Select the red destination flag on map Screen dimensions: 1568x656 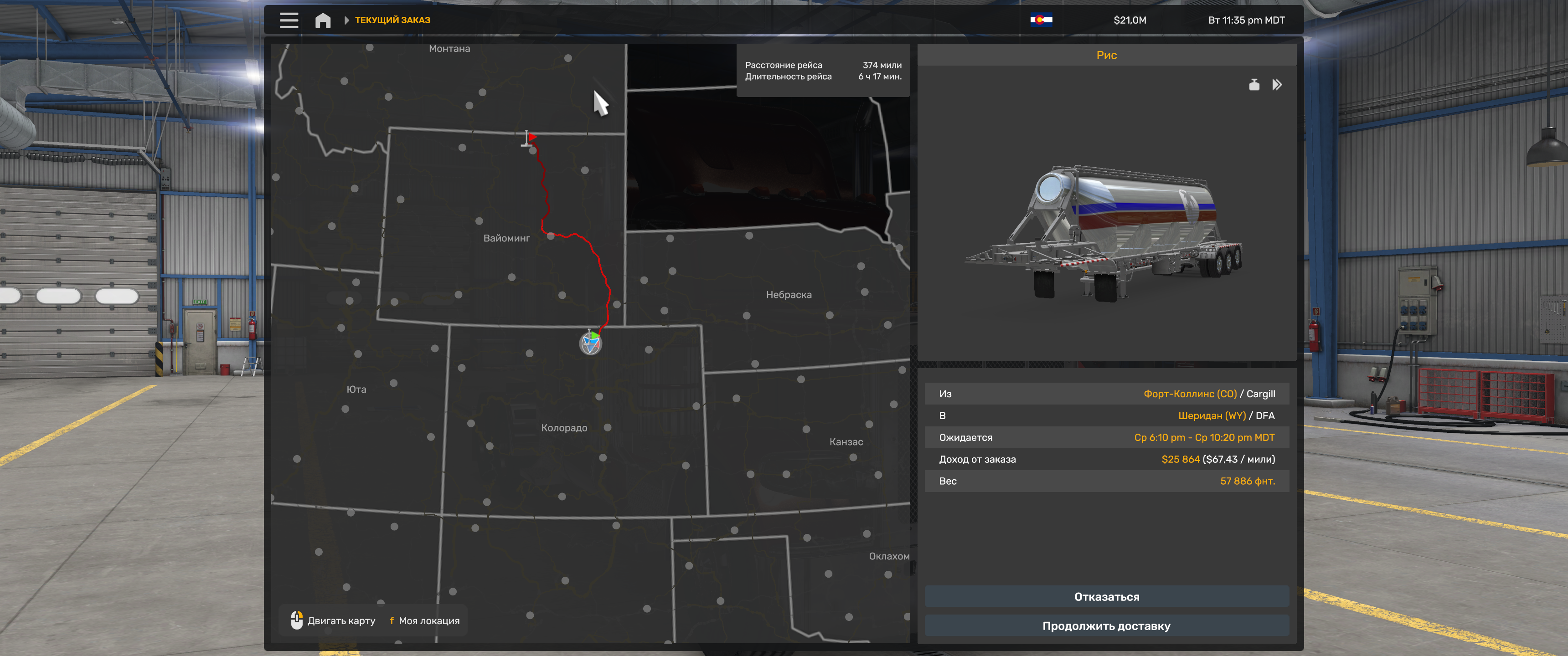pyautogui.click(x=529, y=138)
